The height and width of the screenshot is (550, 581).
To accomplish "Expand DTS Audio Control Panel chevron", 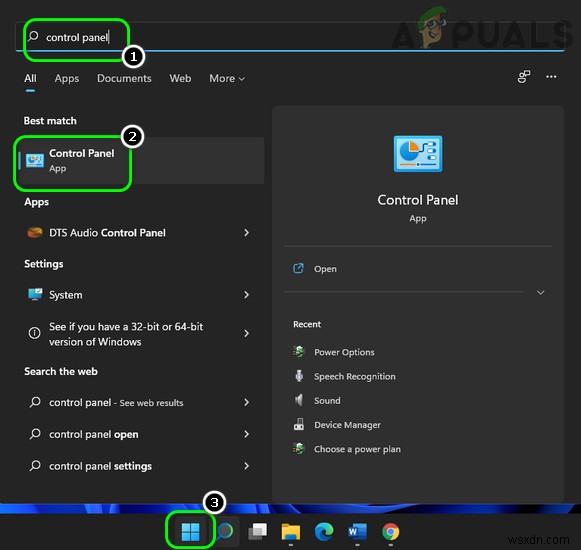I will [246, 233].
